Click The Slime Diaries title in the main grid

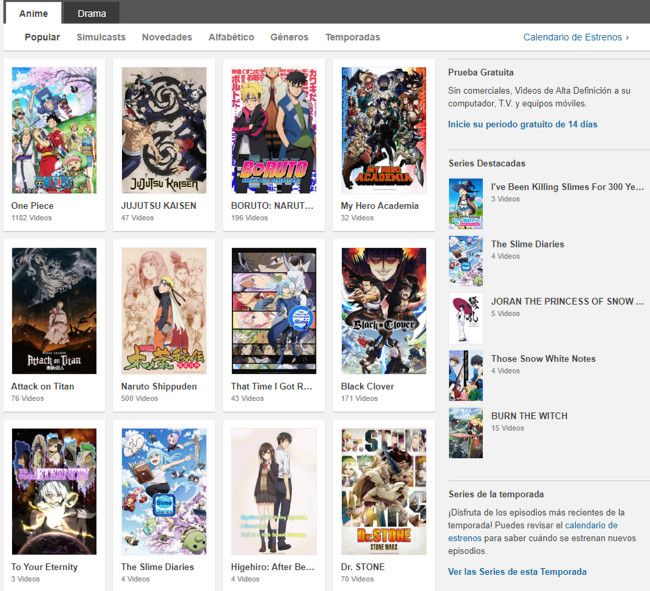[x=158, y=567]
